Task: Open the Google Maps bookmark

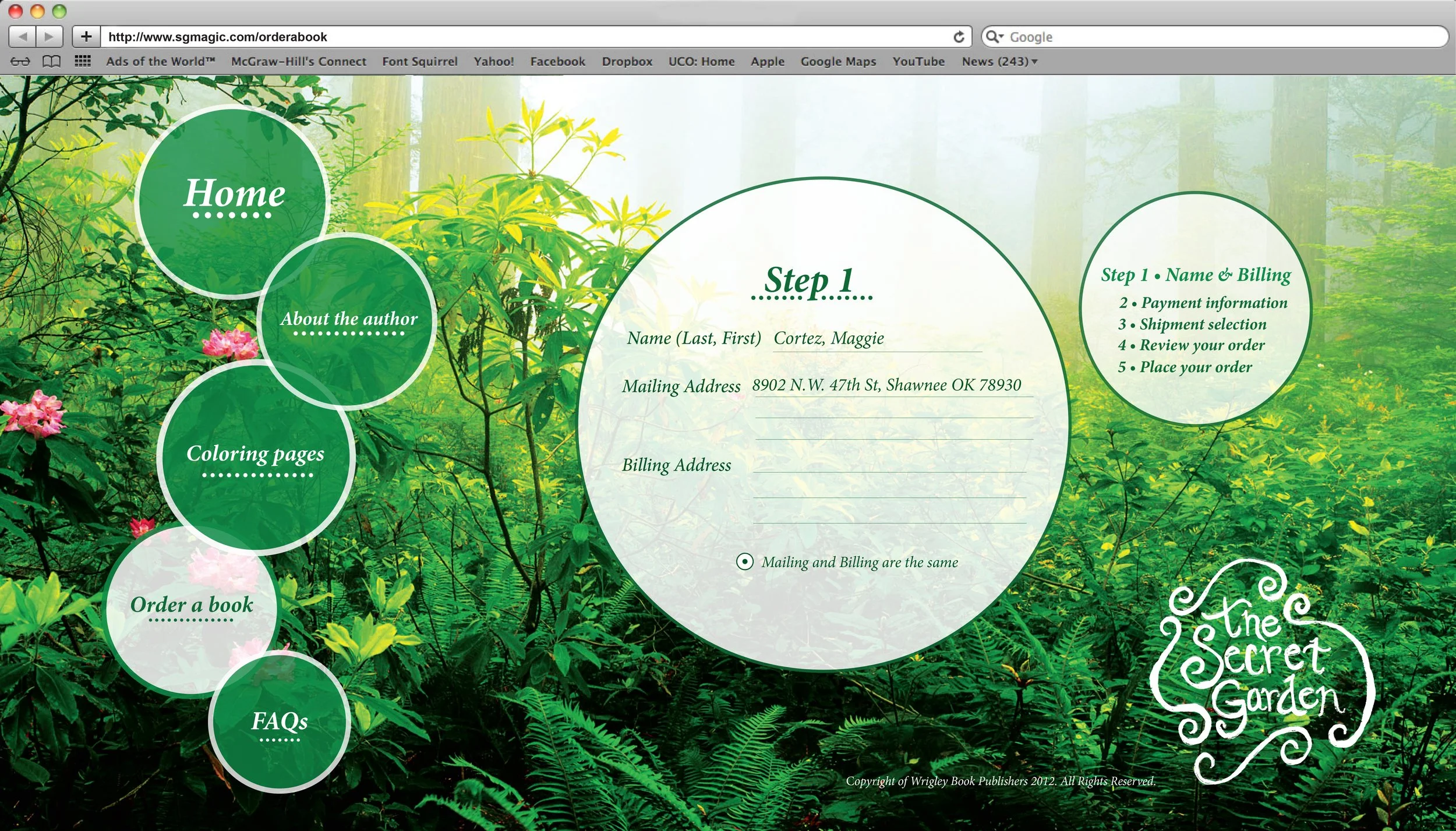Action: pyautogui.click(x=838, y=61)
